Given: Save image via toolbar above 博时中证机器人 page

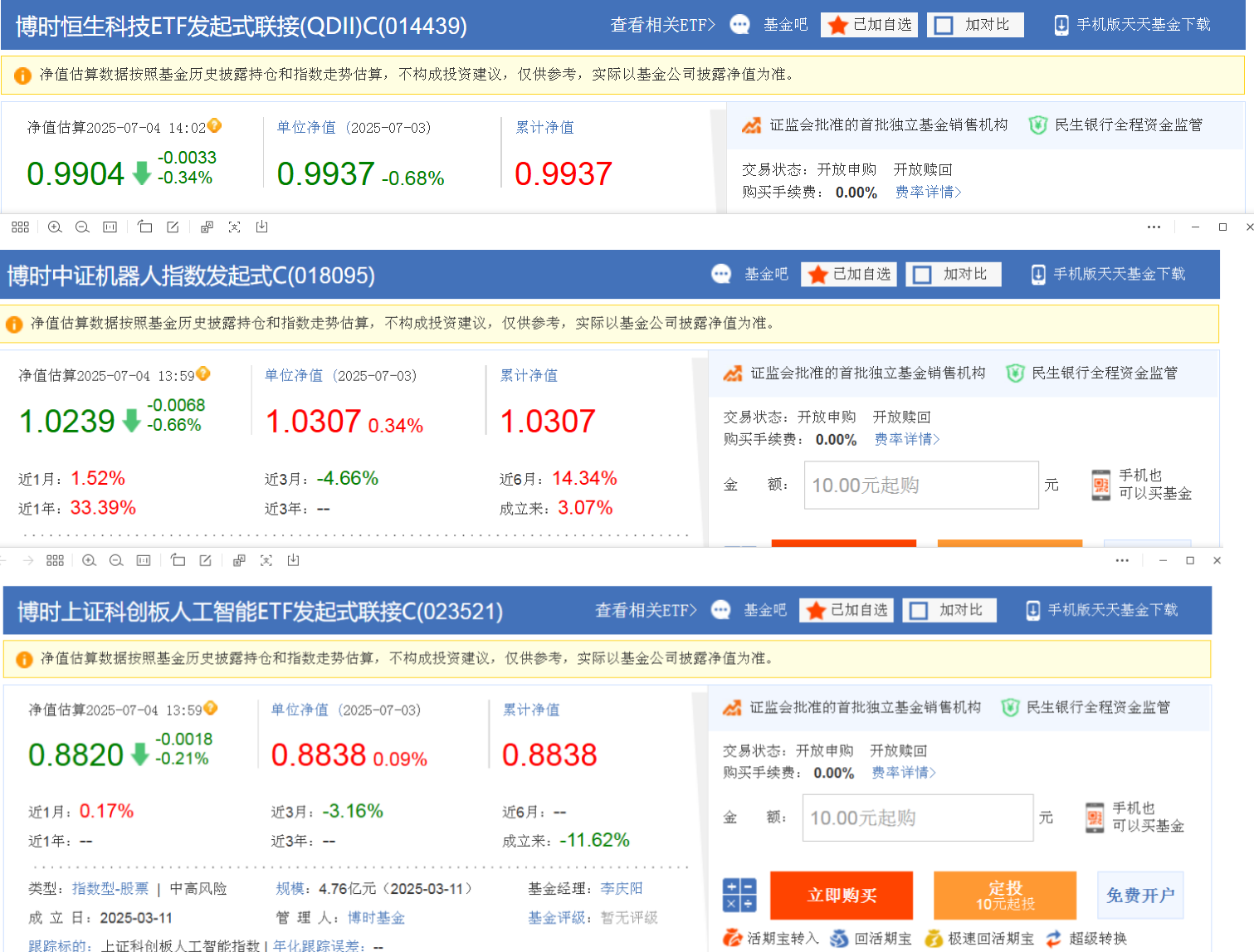Looking at the screenshot, I should 261,227.
